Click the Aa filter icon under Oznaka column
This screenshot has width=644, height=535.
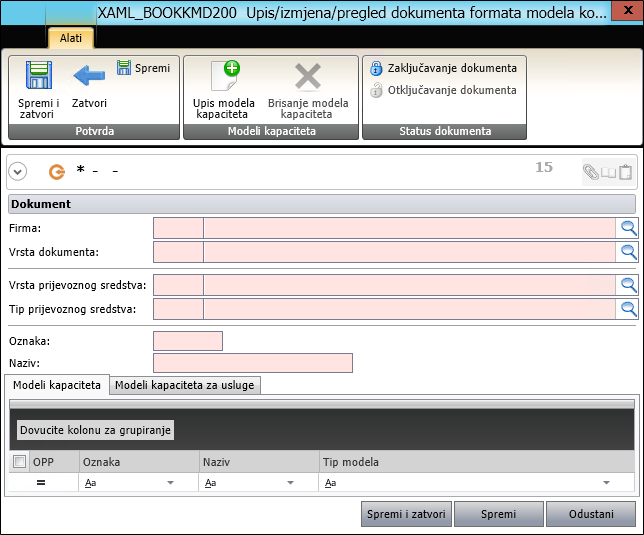90,483
